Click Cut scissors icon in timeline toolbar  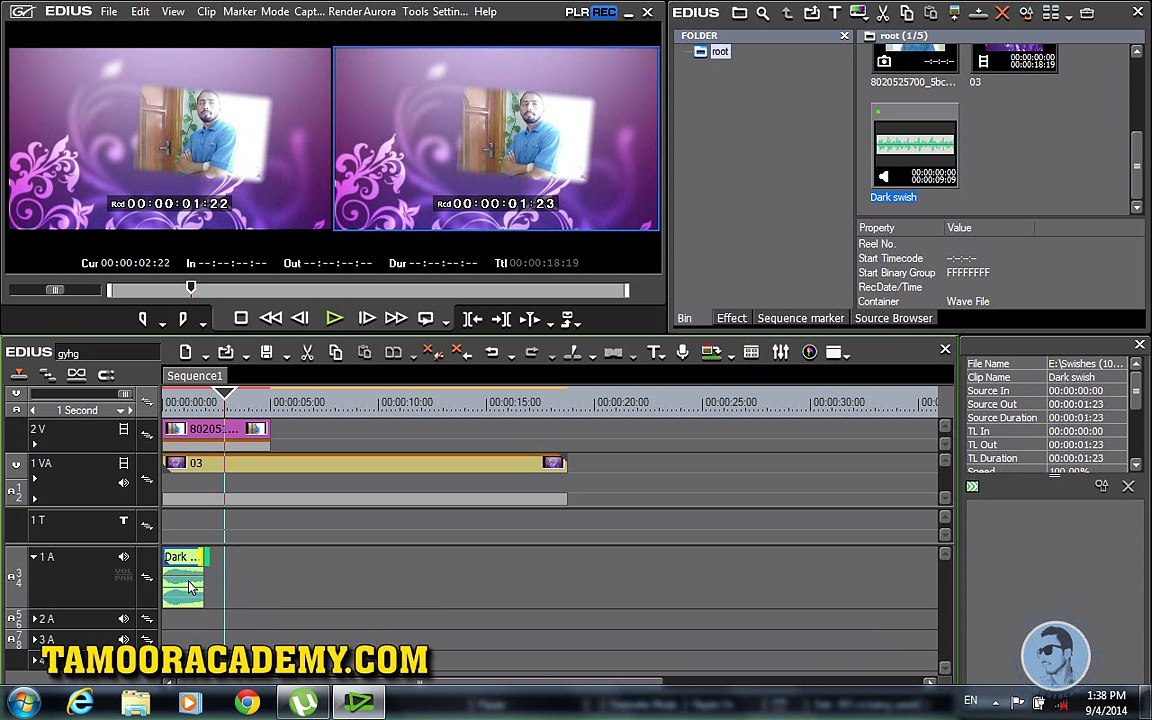307,353
